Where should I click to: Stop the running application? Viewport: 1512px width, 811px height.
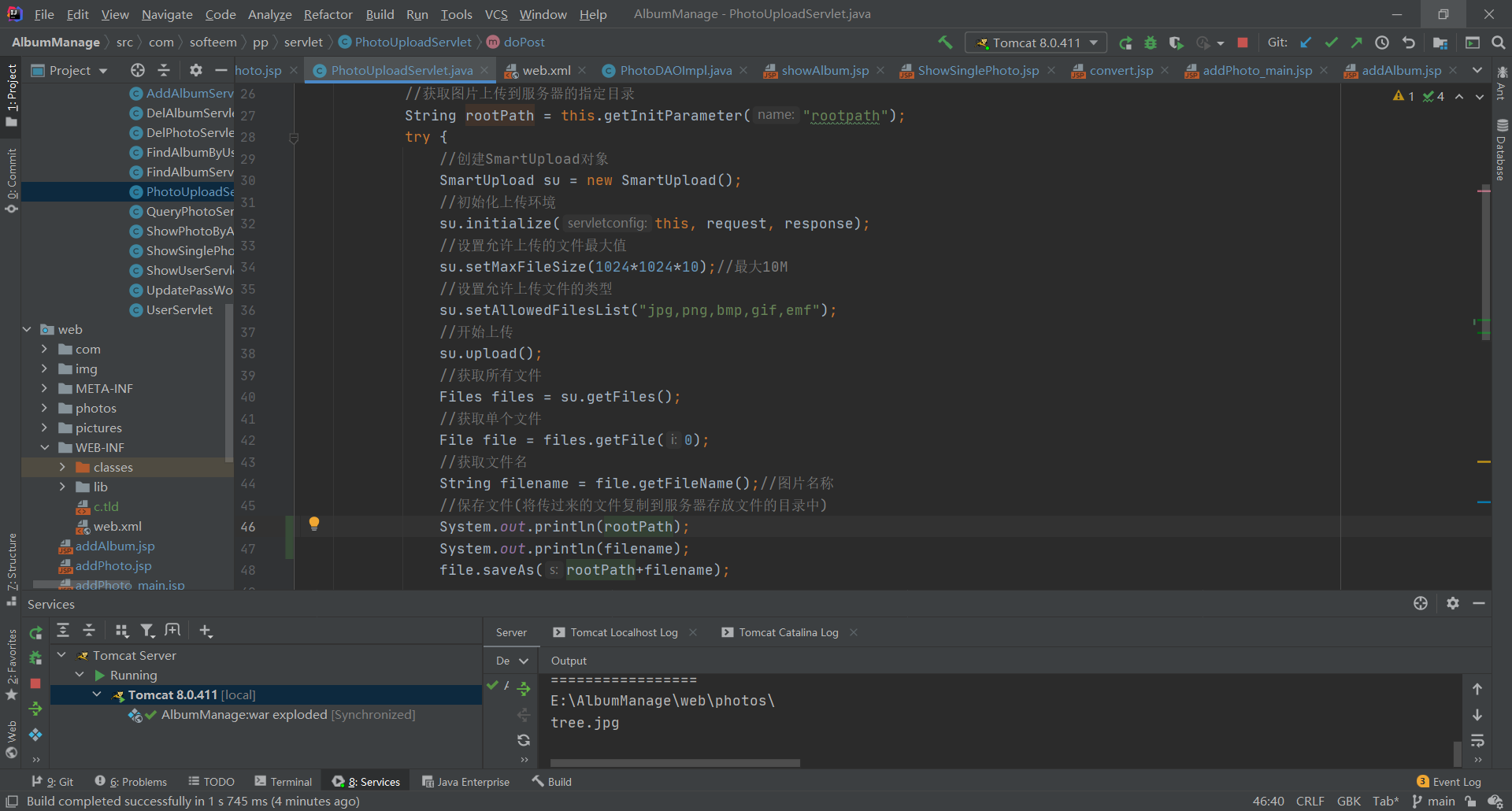pos(1244,43)
